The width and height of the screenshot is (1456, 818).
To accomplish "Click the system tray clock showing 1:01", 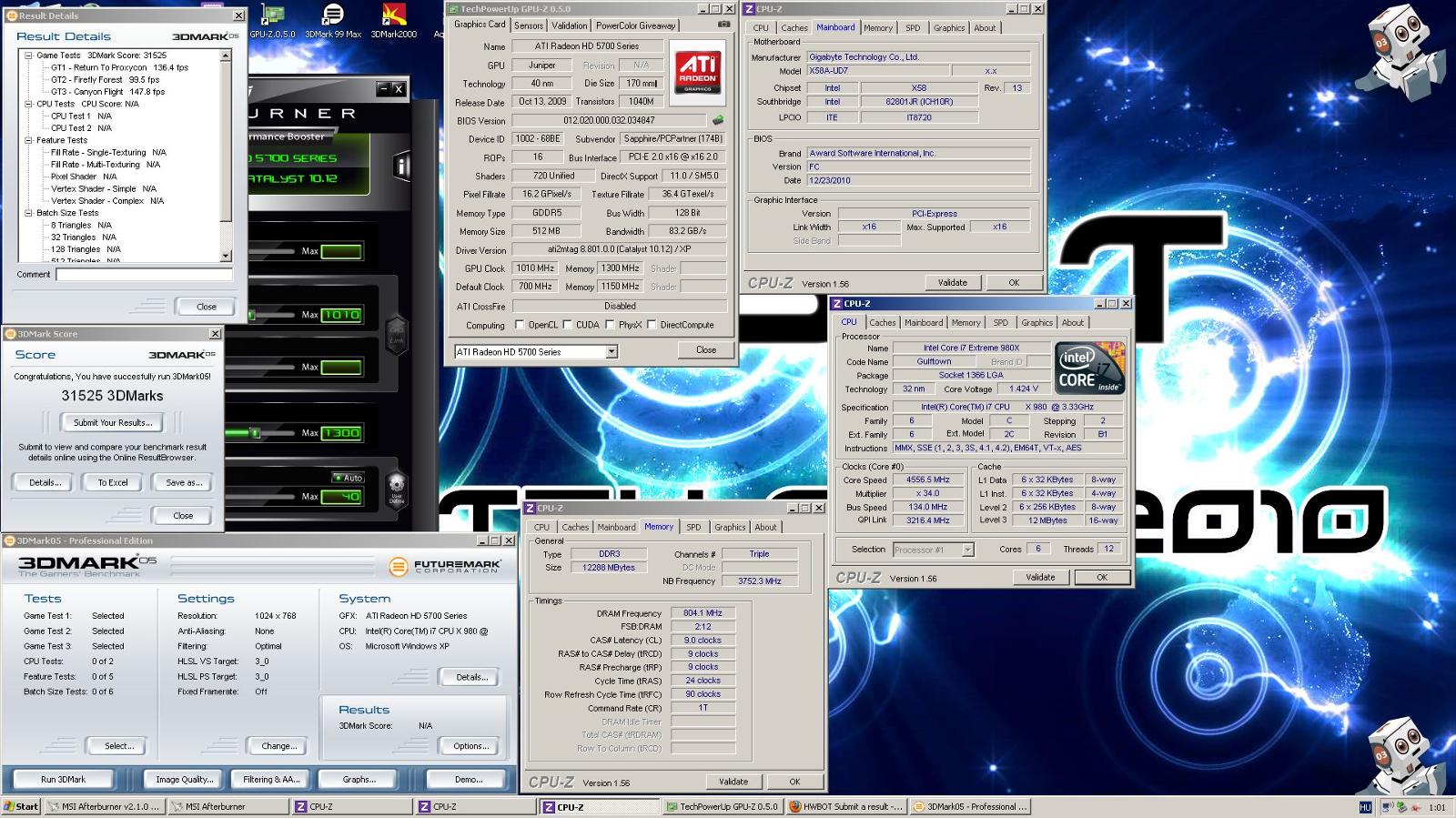I will (1437, 807).
